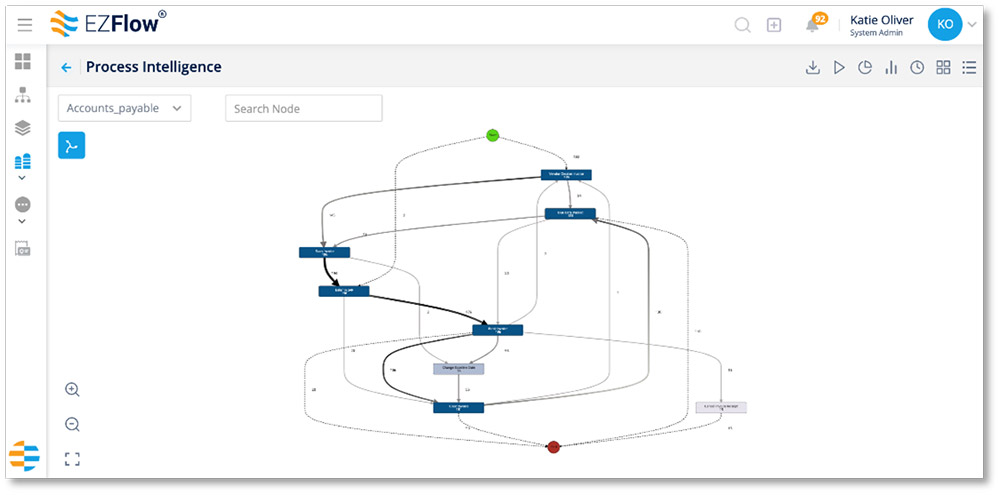Download the process map

click(x=812, y=68)
